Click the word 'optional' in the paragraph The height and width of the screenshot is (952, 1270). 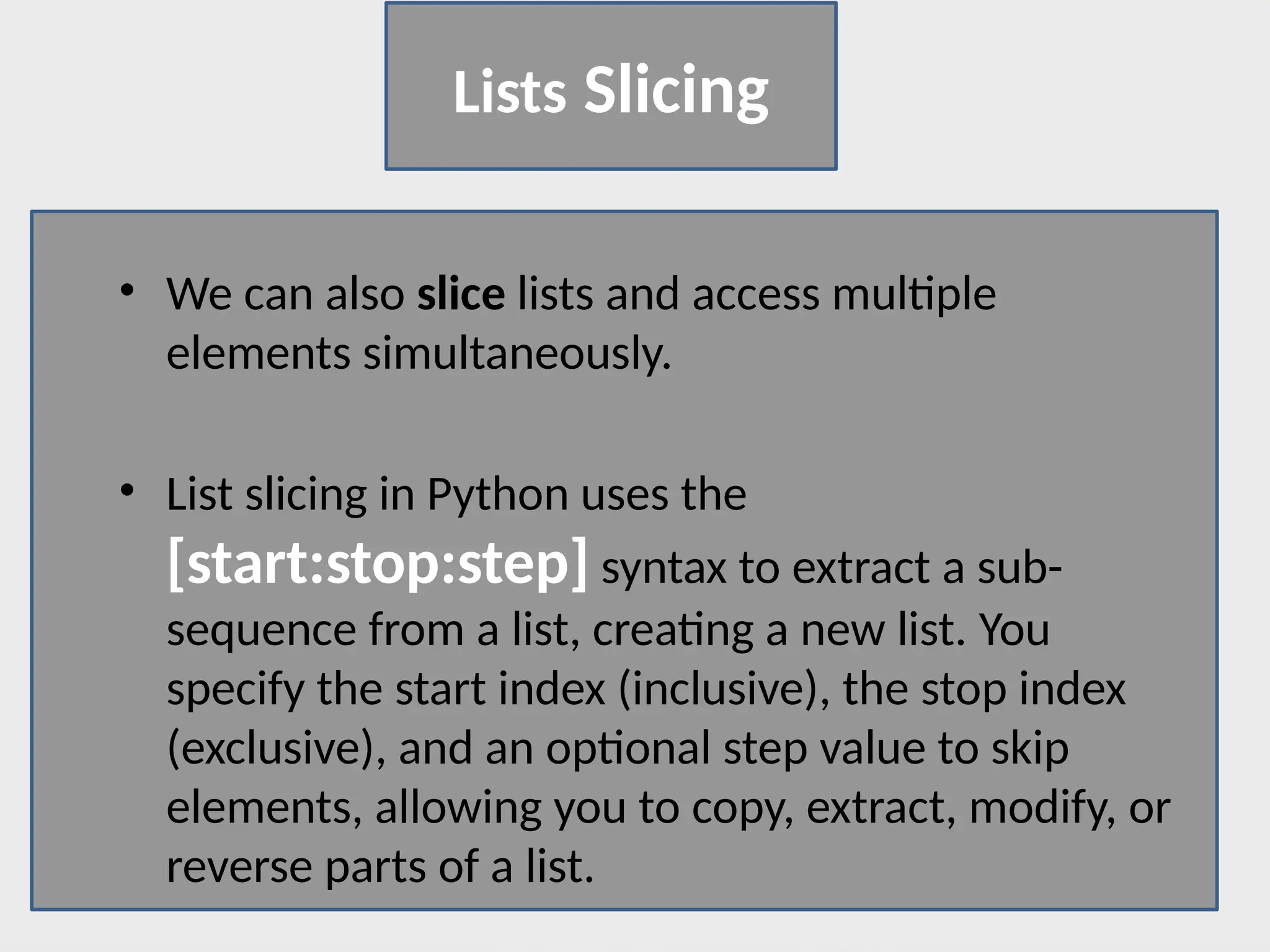click(x=628, y=748)
